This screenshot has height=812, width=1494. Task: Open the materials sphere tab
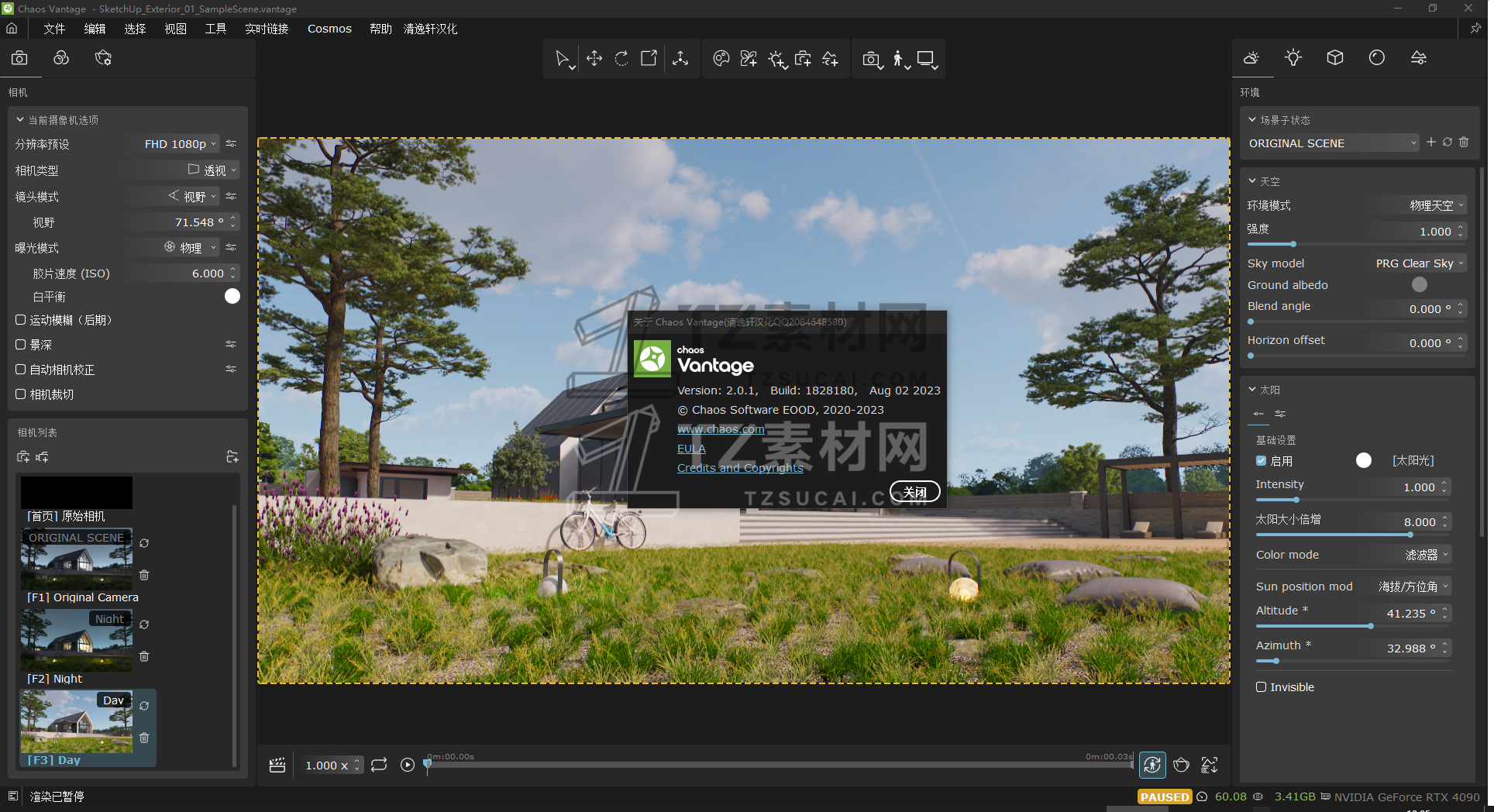(1377, 58)
